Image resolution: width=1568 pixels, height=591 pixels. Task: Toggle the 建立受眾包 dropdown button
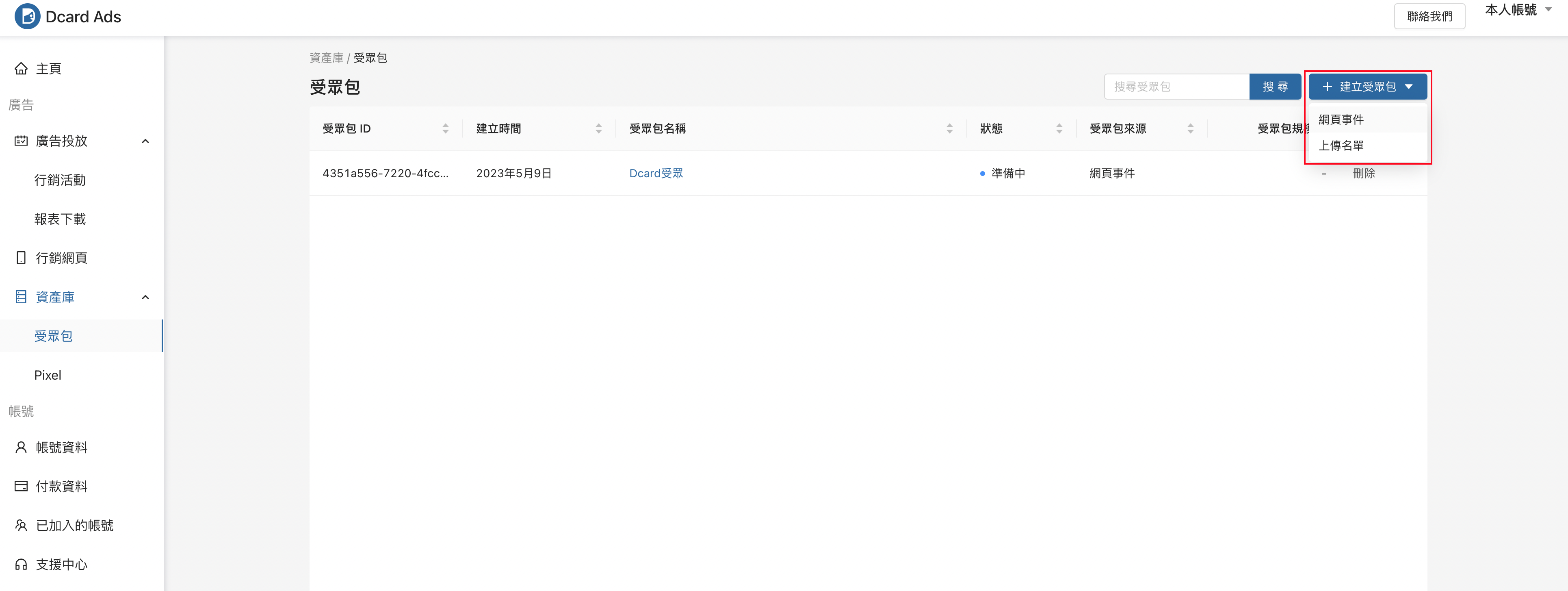pyautogui.click(x=1368, y=87)
